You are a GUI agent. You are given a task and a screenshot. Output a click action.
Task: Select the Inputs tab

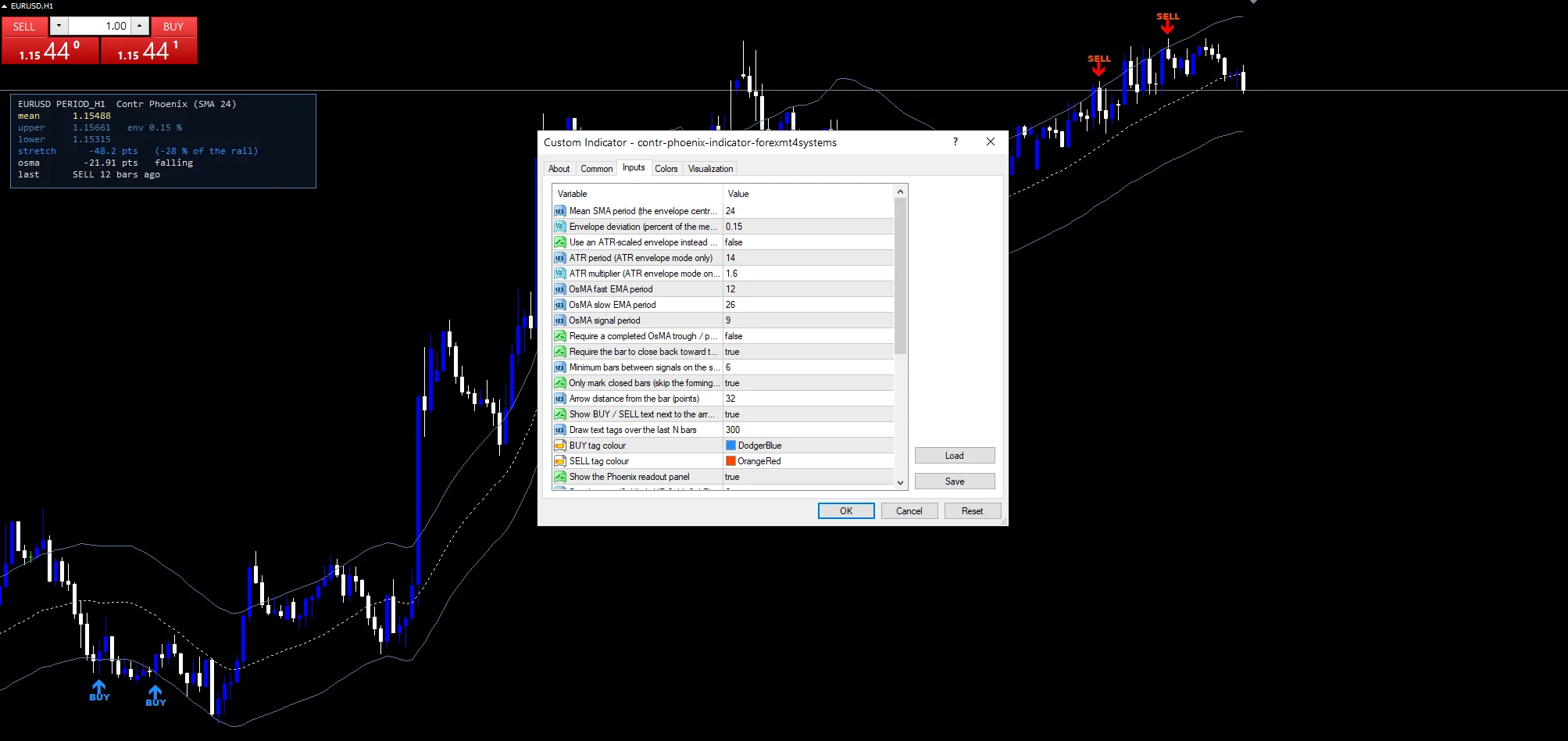pyautogui.click(x=634, y=167)
